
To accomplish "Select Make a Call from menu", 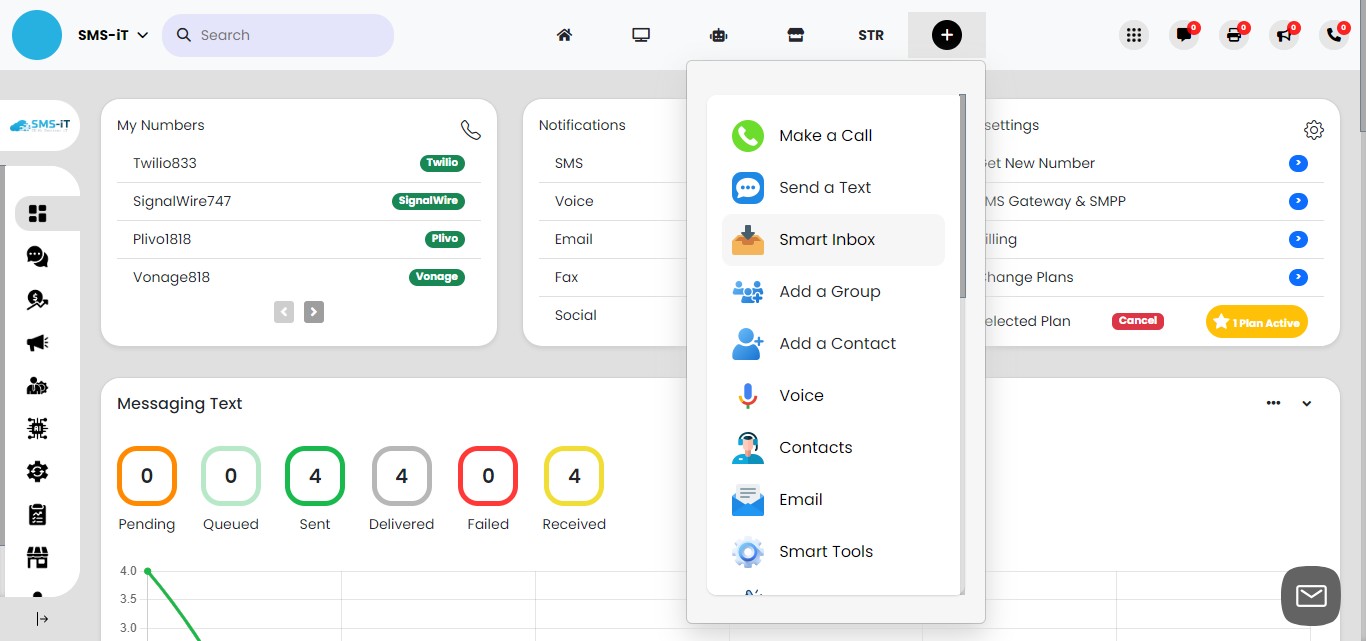I will pyautogui.click(x=833, y=136).
